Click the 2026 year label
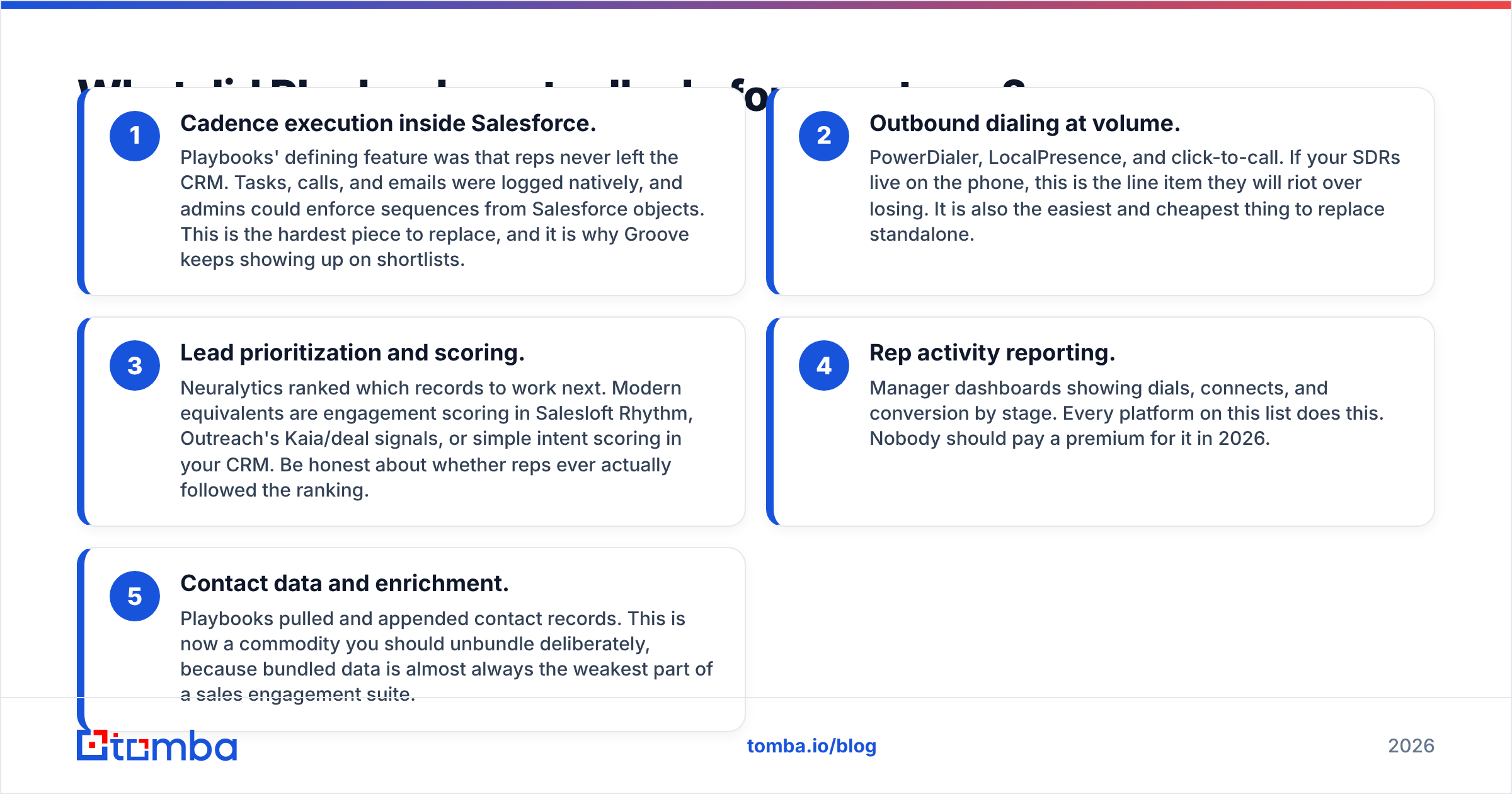The image size is (1512, 794). coord(1411,746)
